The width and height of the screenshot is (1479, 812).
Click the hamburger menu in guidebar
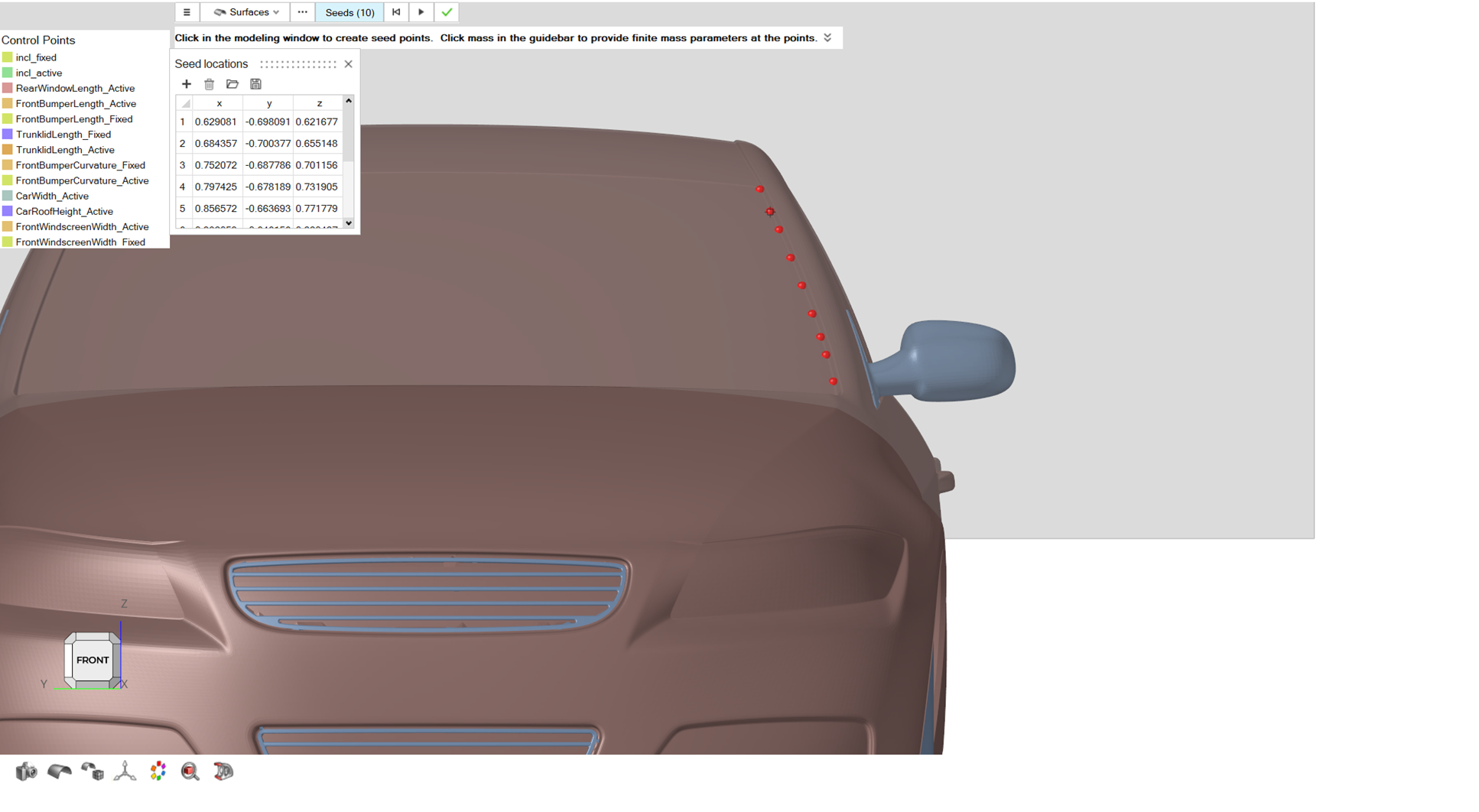click(187, 12)
